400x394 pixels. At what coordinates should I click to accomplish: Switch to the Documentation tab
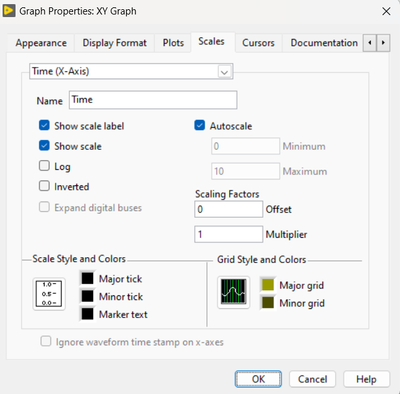(324, 43)
